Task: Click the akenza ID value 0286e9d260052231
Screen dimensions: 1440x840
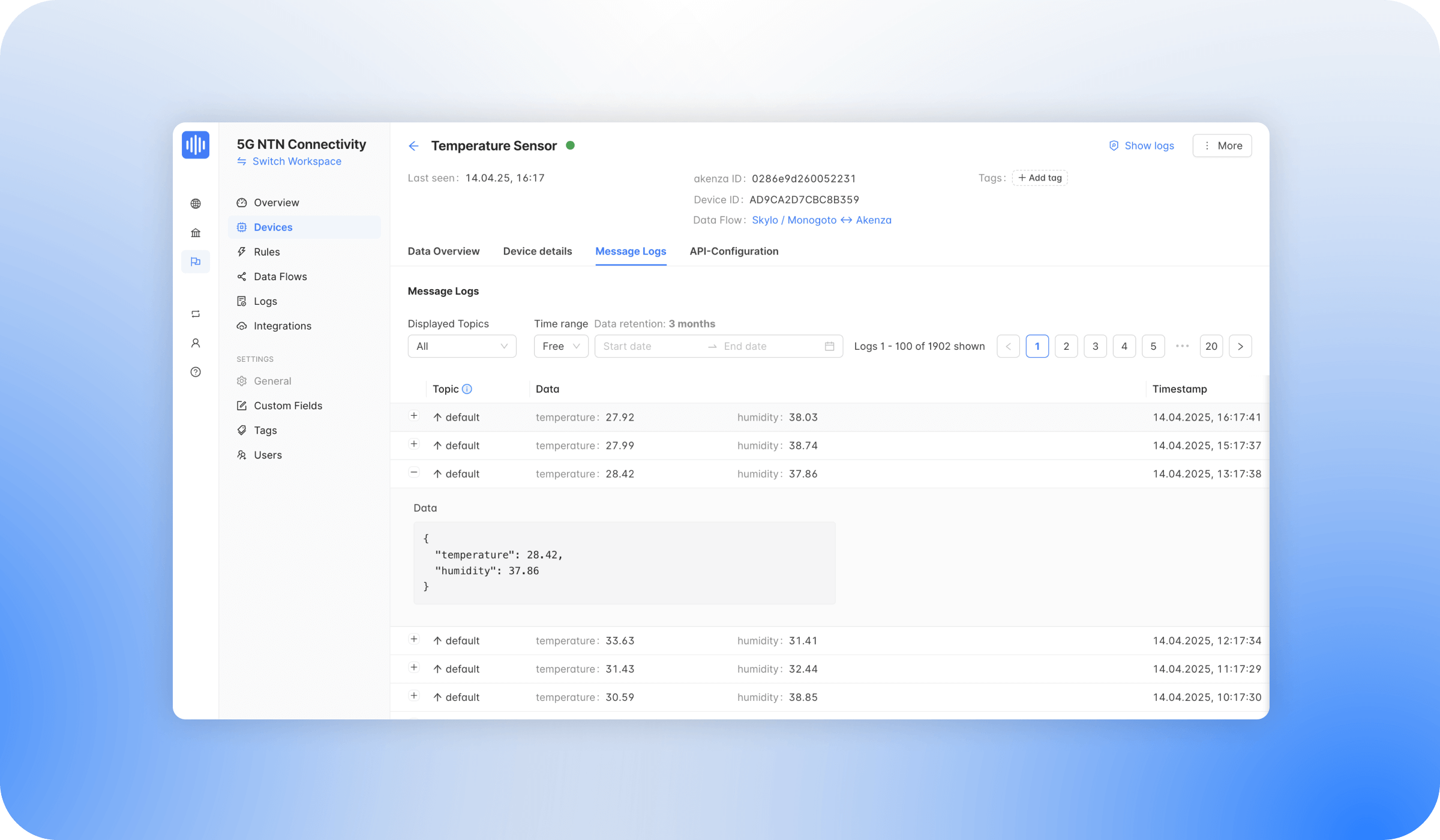Action: click(803, 179)
